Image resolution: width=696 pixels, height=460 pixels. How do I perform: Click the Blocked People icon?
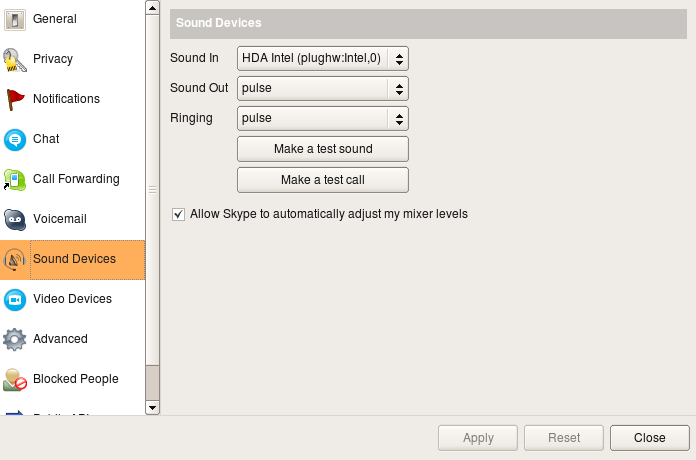pyautogui.click(x=14, y=379)
